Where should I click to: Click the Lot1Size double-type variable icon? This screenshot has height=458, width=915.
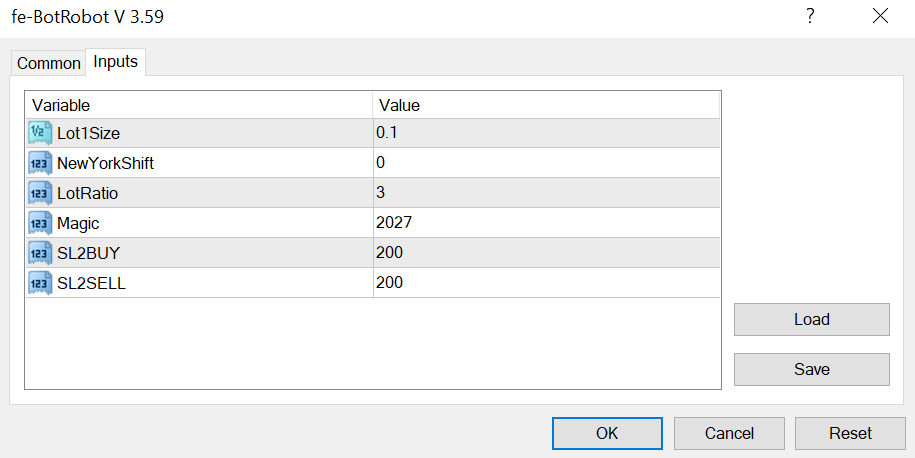click(x=40, y=133)
